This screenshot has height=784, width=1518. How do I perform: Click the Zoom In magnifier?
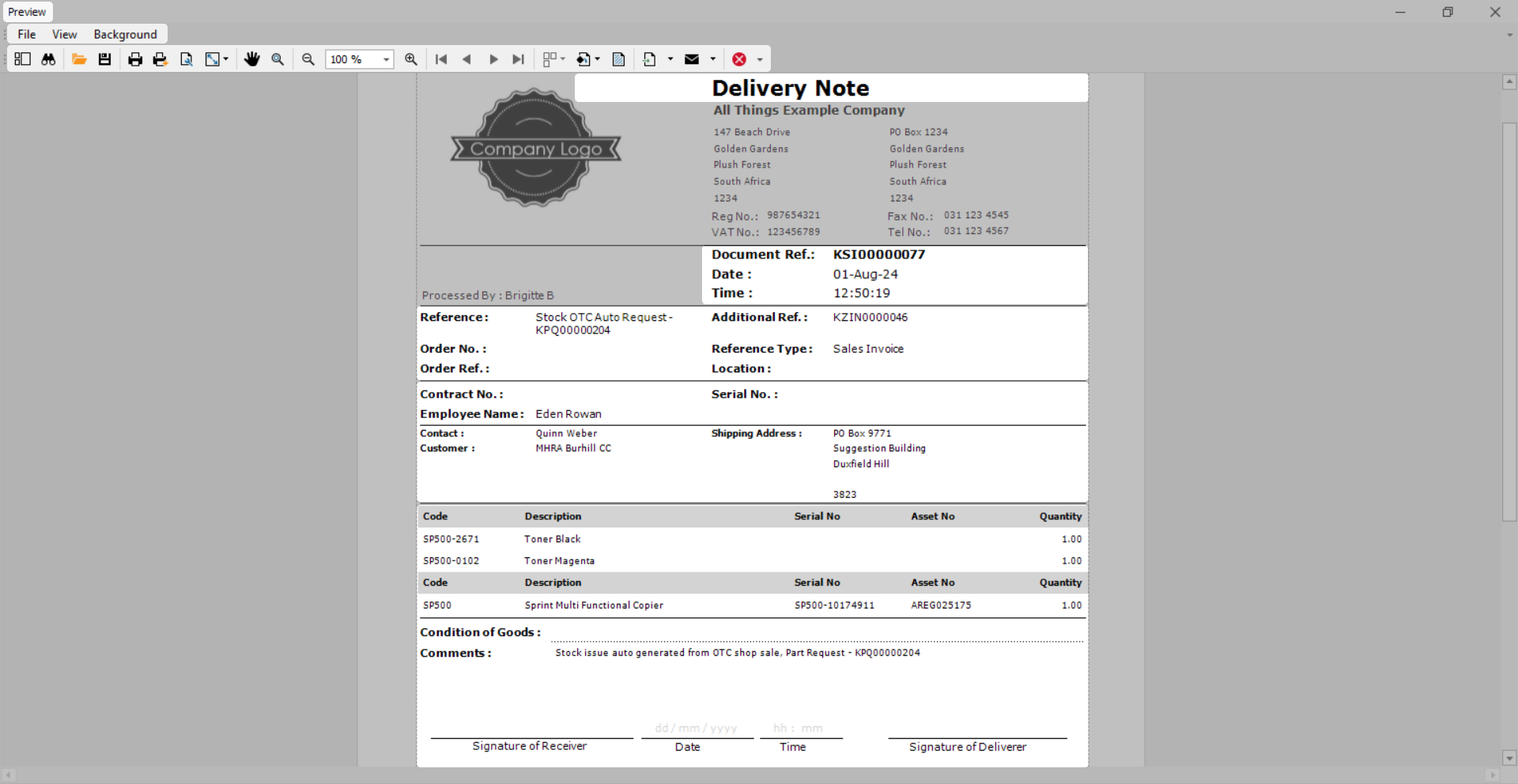tap(411, 59)
